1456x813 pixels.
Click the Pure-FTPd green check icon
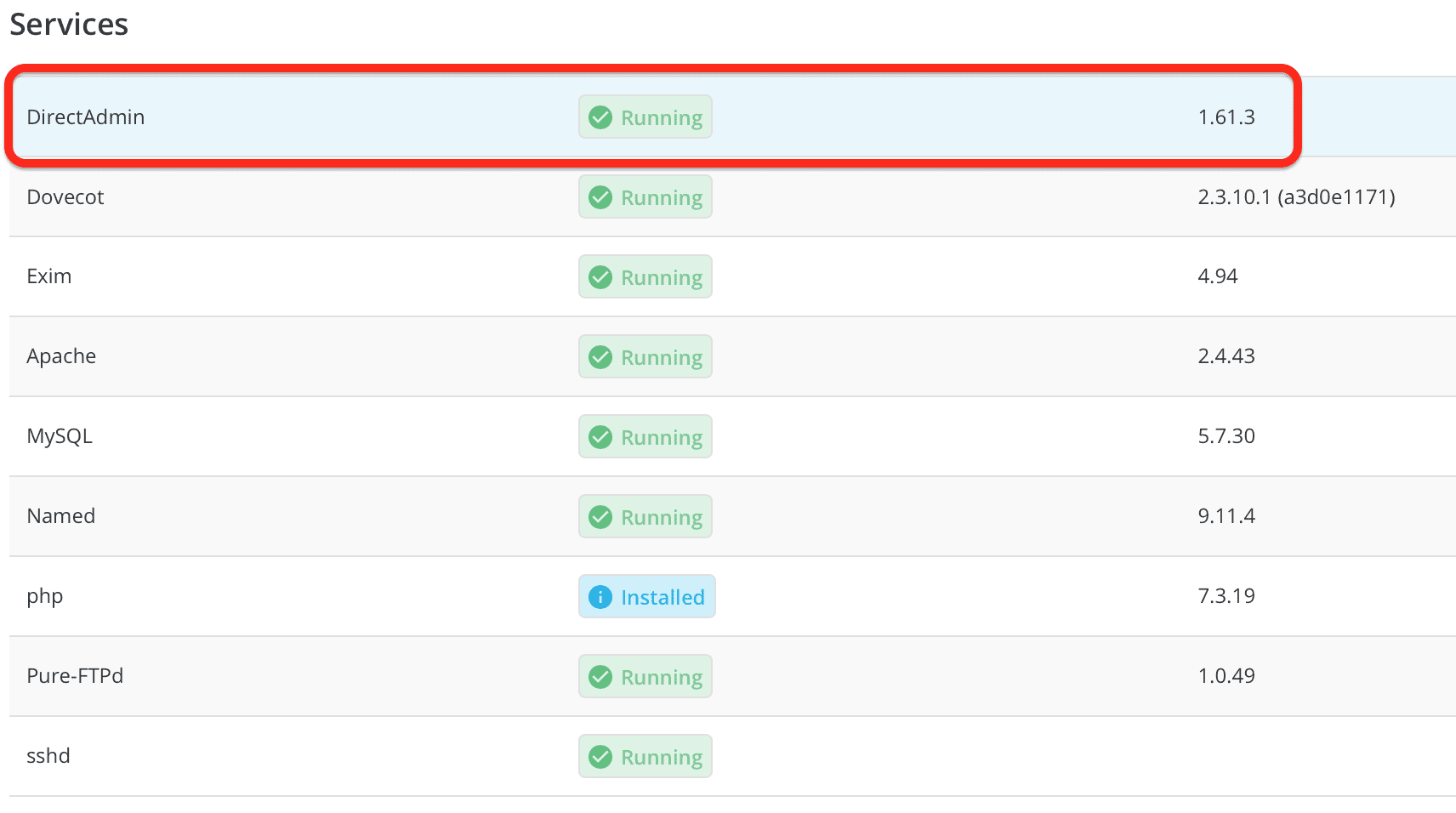click(600, 677)
